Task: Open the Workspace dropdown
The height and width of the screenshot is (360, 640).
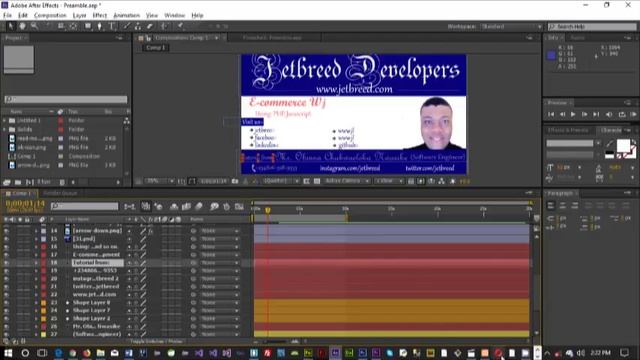Action: click(511, 27)
